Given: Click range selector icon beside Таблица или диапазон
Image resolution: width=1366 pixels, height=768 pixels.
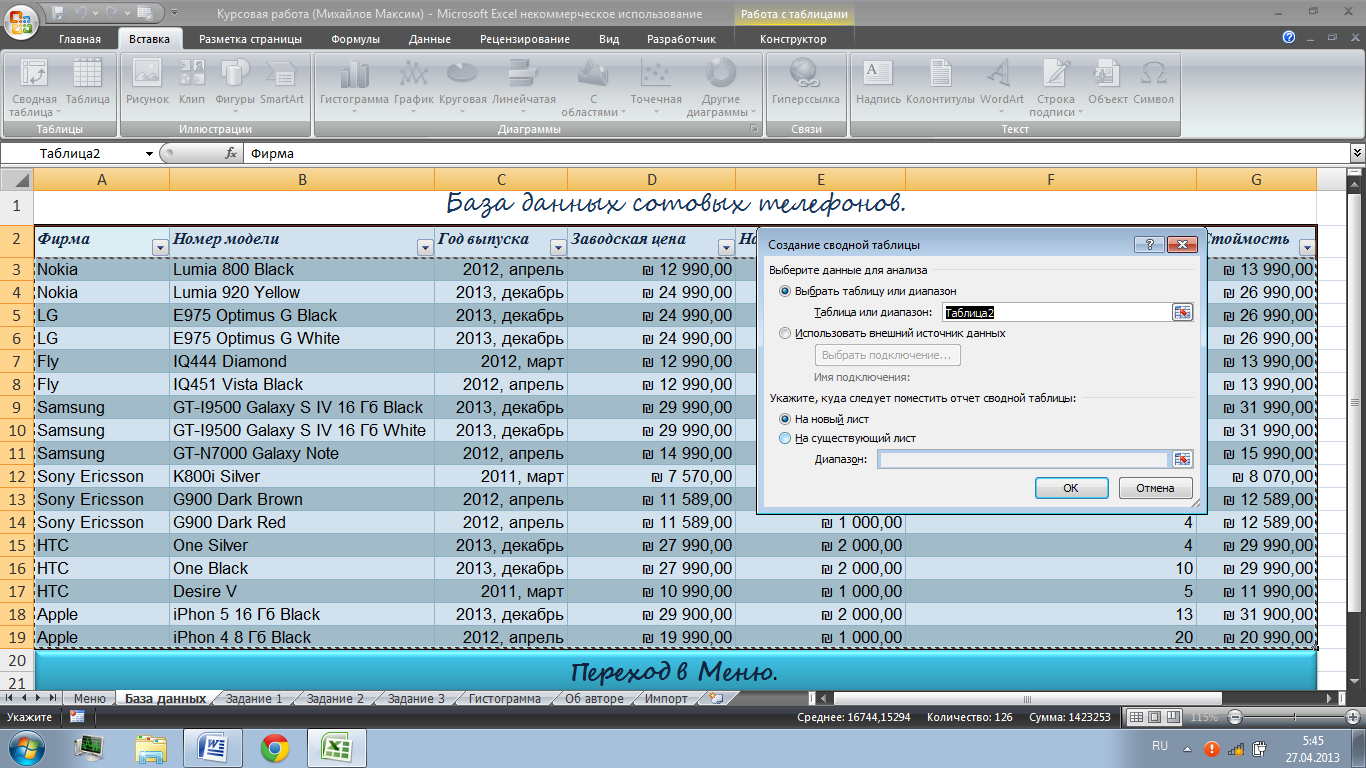Looking at the screenshot, I should pos(1183,313).
